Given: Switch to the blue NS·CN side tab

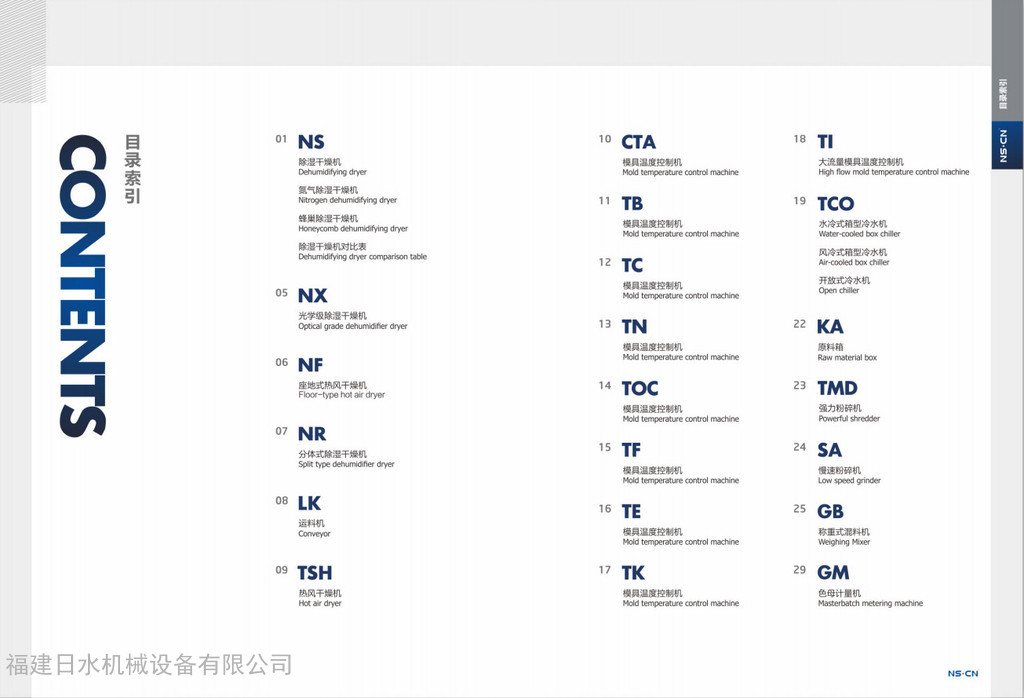Looking at the screenshot, I should (1006, 146).
